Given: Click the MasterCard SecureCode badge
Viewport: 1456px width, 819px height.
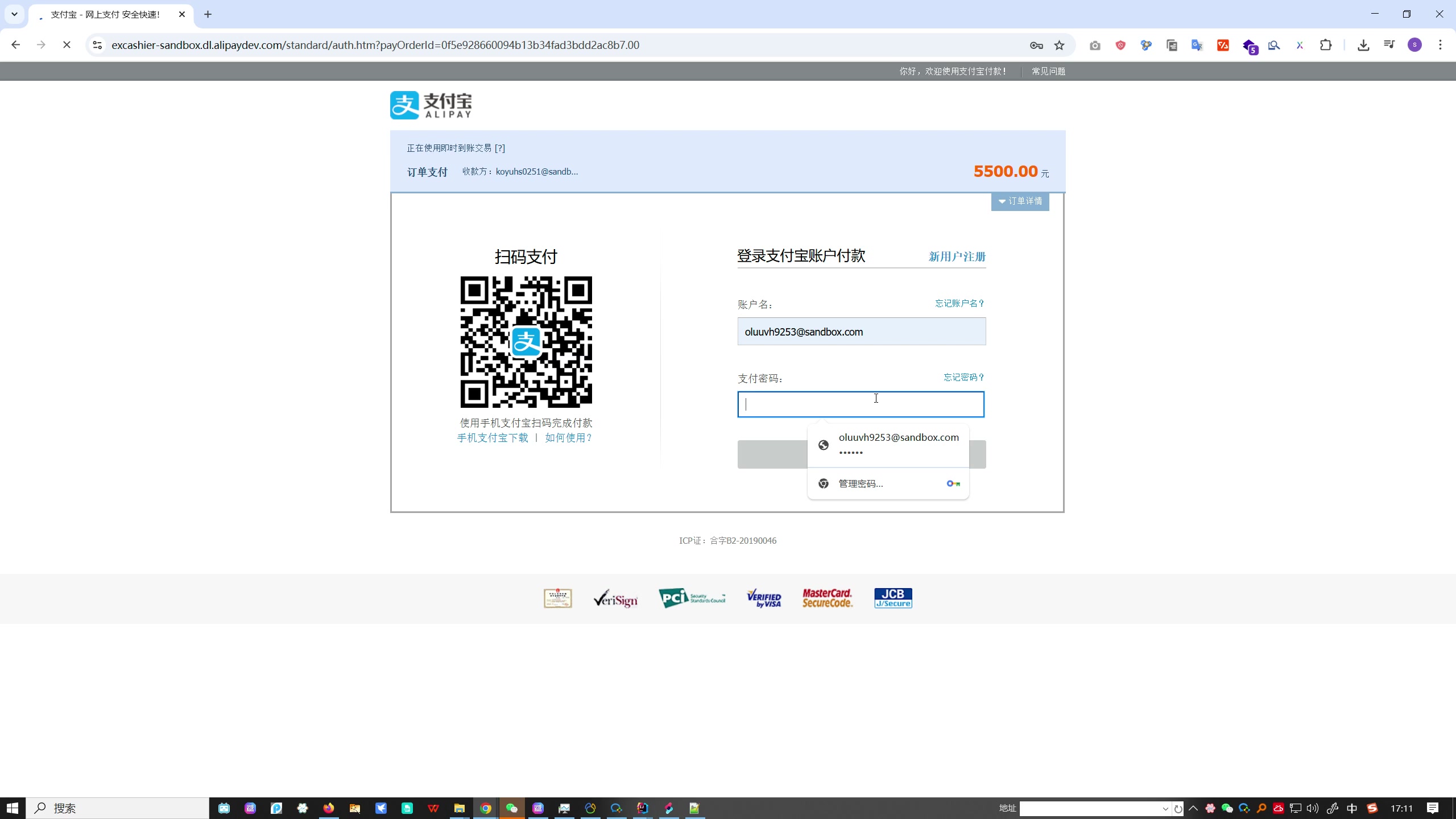Looking at the screenshot, I should pyautogui.click(x=828, y=598).
